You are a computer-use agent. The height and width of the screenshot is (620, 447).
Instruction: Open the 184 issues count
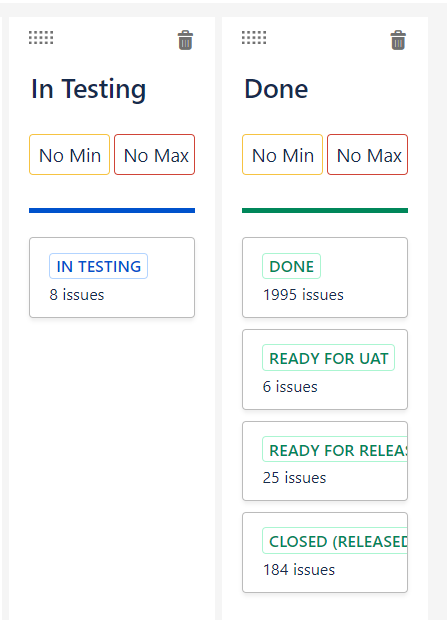pyautogui.click(x=299, y=570)
